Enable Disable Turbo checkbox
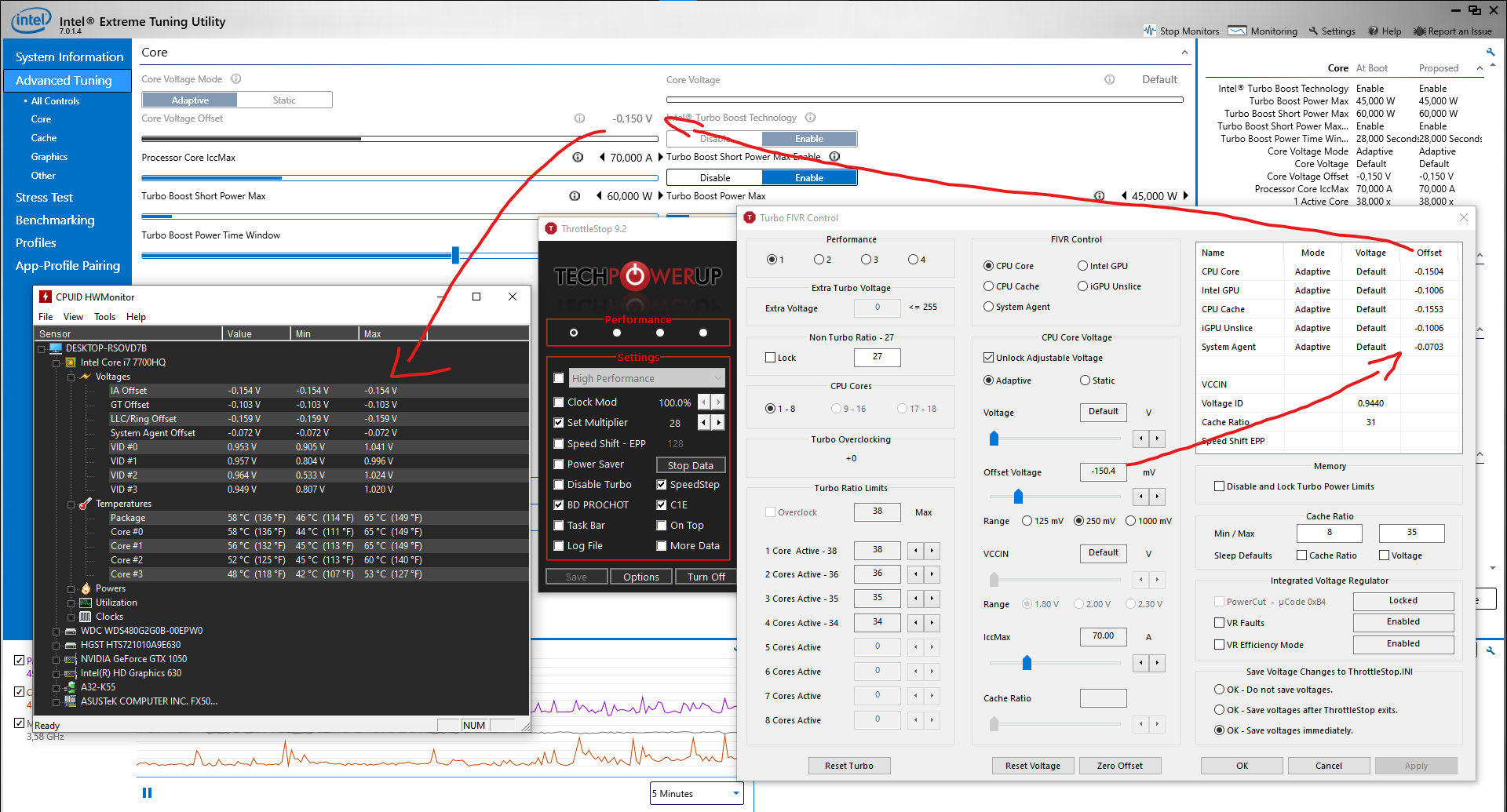This screenshot has width=1507, height=812. pos(559,485)
